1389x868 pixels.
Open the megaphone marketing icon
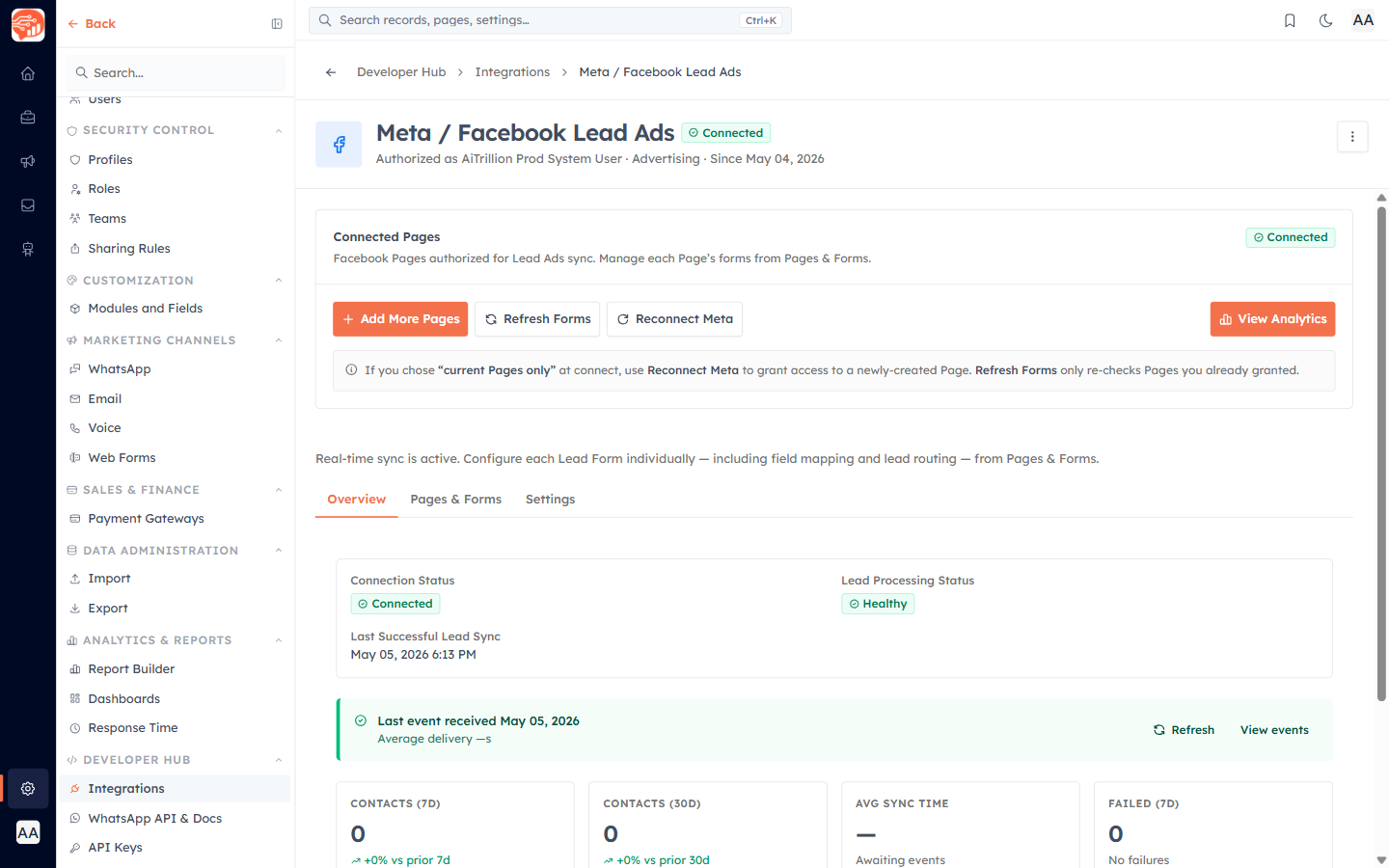coord(28,161)
